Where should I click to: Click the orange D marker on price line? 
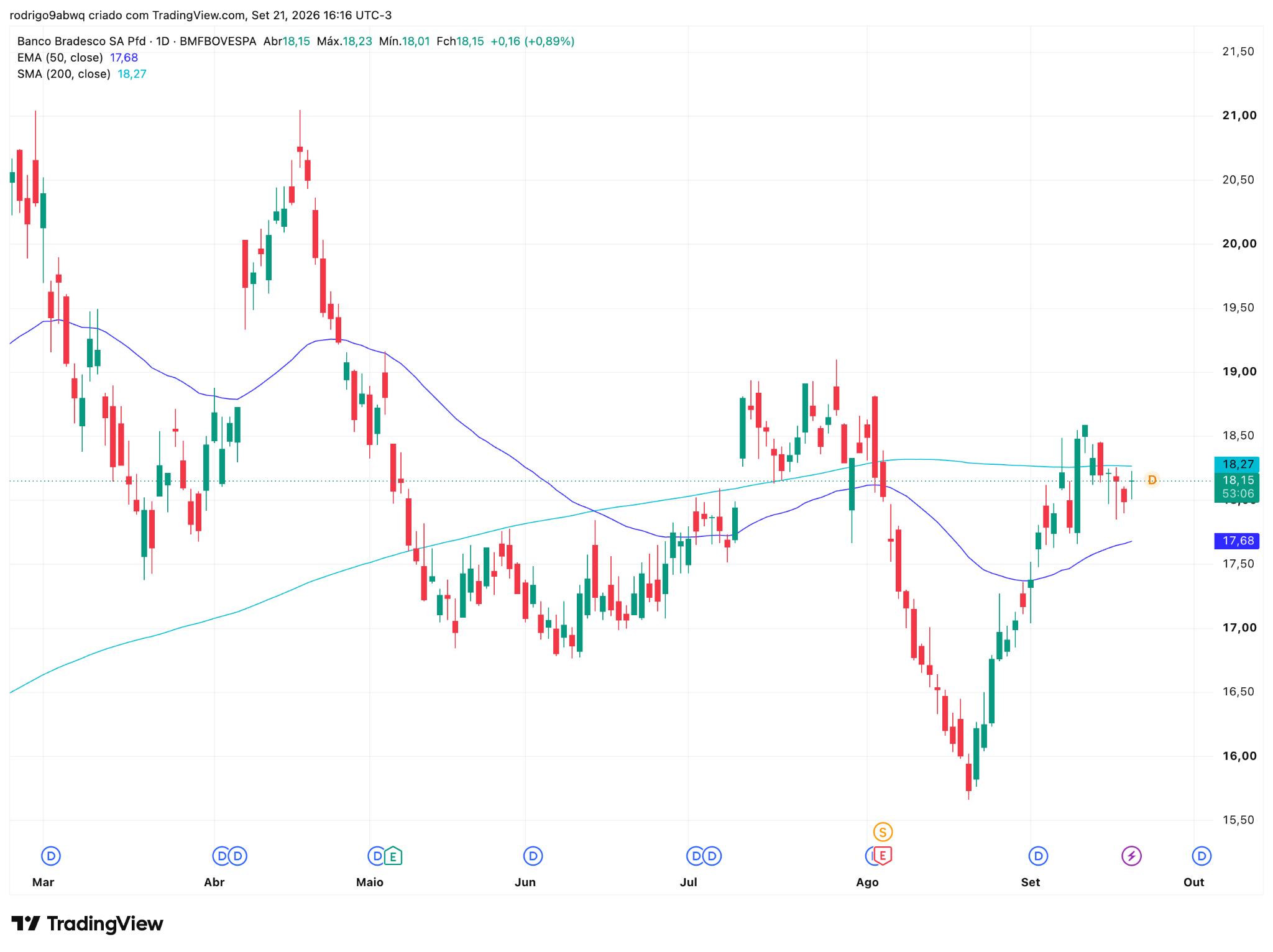point(1152,480)
